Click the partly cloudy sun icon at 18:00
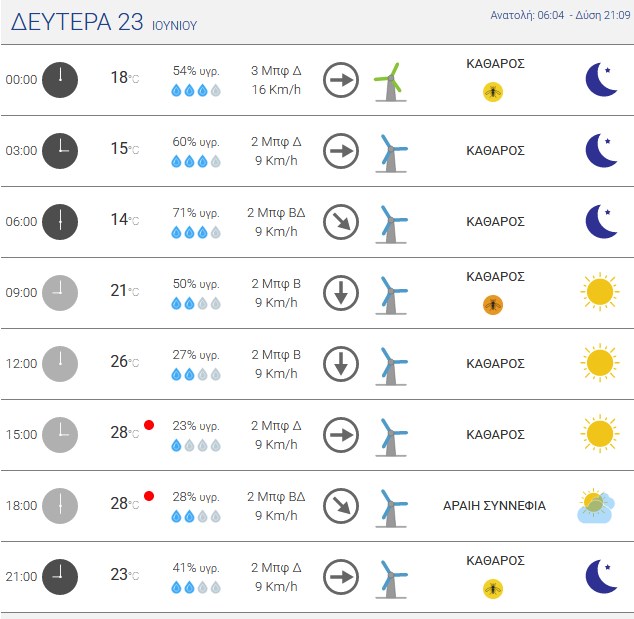This screenshot has height=619, width=634. point(596,506)
